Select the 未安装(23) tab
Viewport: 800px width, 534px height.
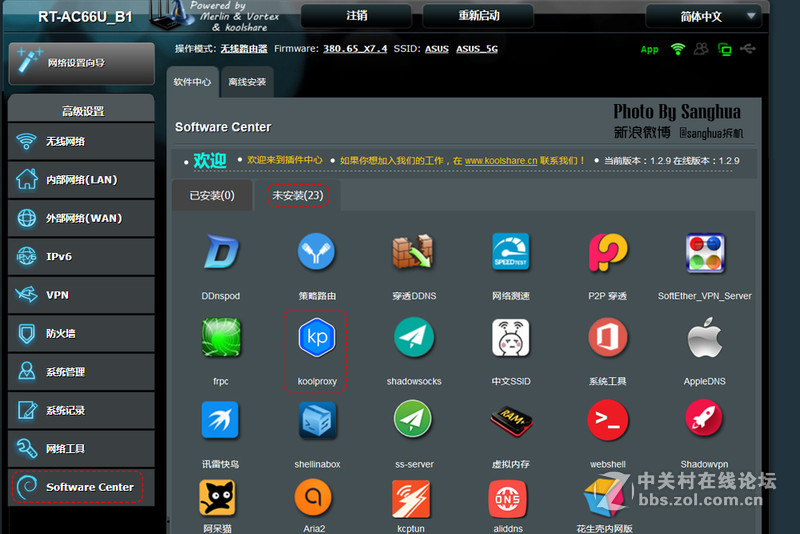(x=298, y=195)
